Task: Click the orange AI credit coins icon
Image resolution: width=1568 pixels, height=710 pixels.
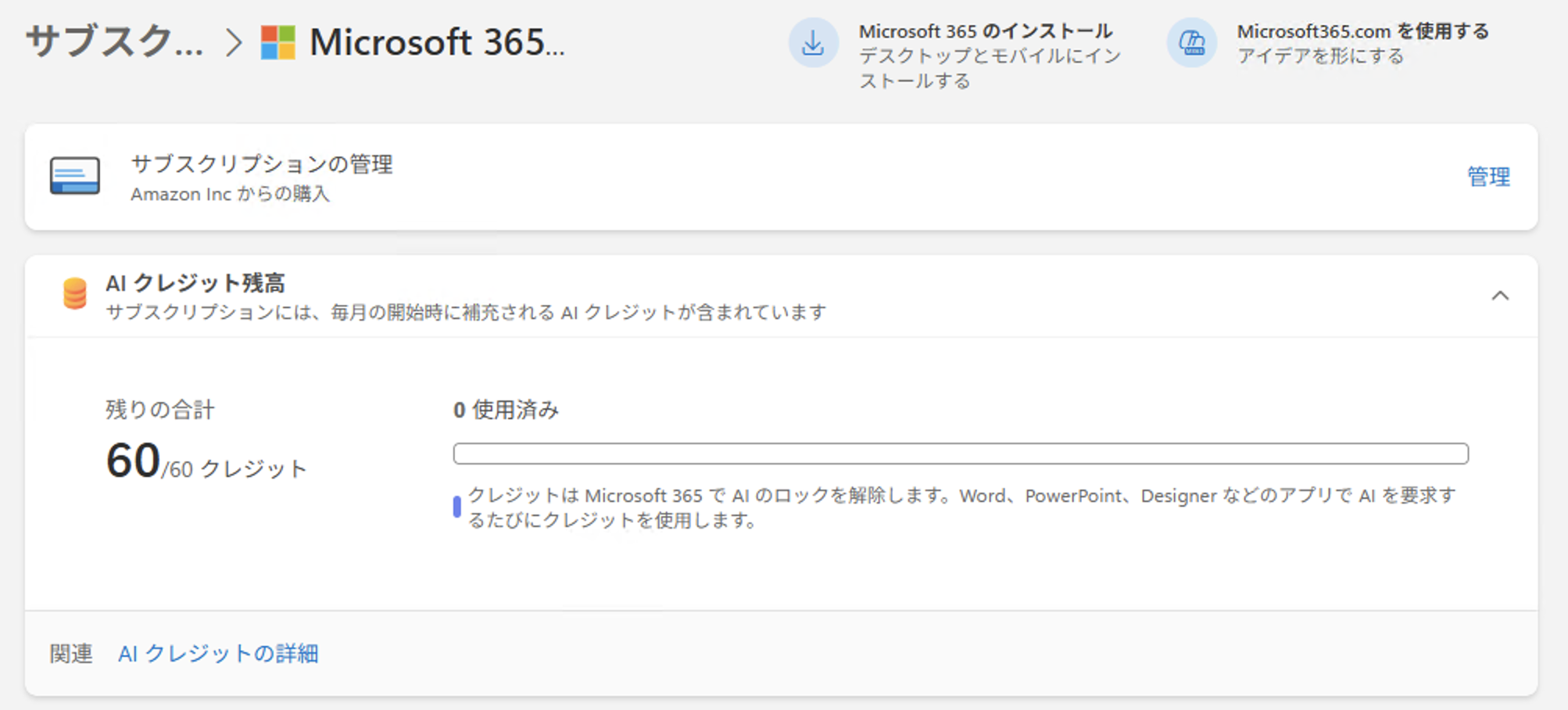Action: click(75, 294)
